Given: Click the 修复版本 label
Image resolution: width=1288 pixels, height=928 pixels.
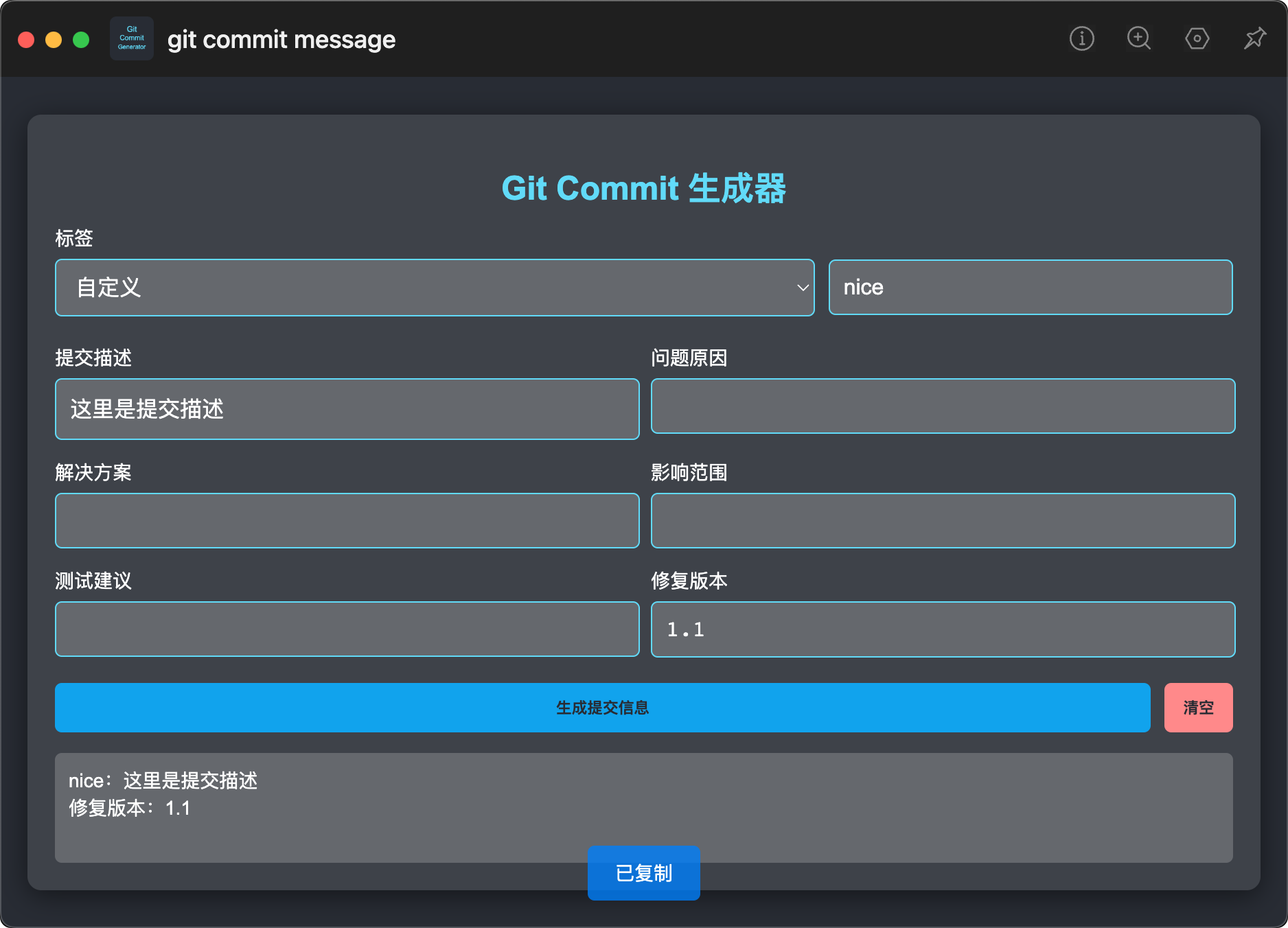Looking at the screenshot, I should click(x=689, y=581).
